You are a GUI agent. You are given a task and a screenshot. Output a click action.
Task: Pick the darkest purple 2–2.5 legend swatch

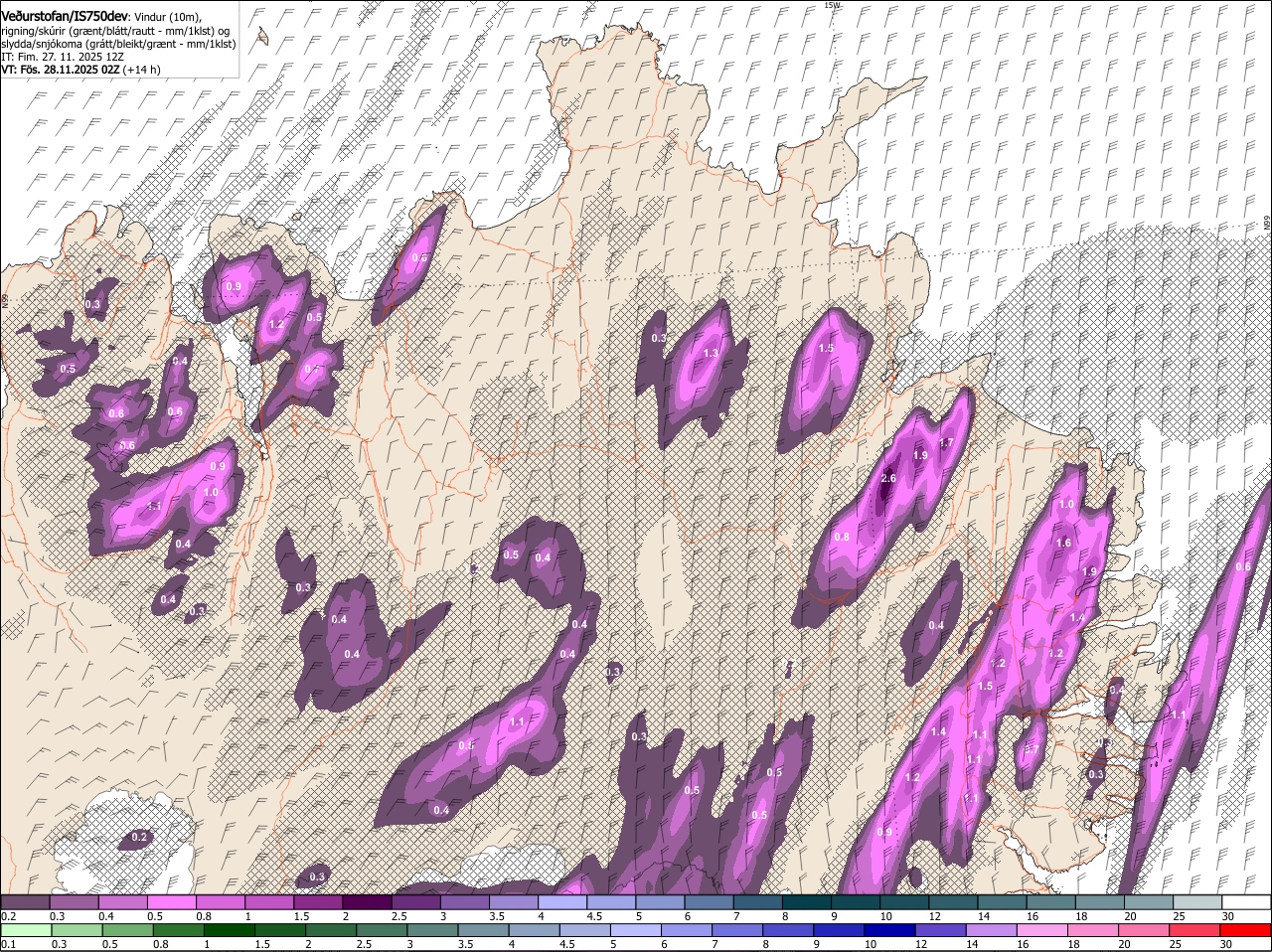[x=367, y=902]
